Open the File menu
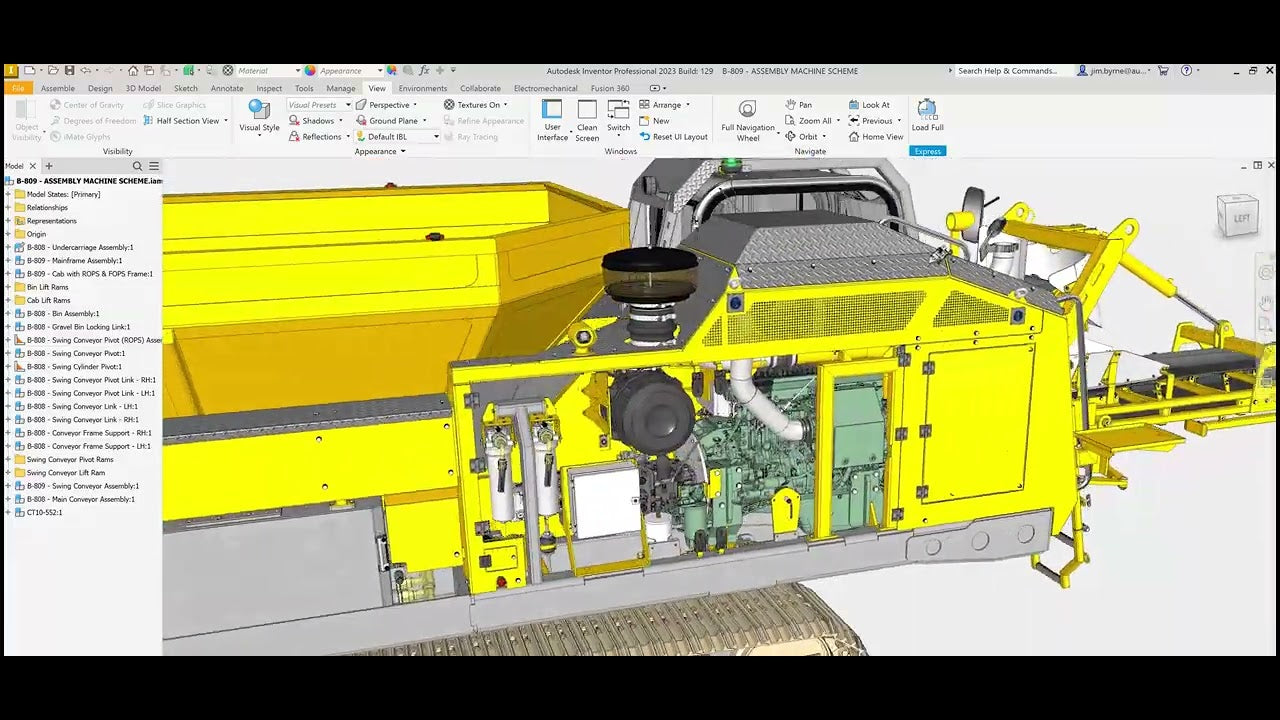Screen dimensions: 1280x720 (x=18, y=88)
